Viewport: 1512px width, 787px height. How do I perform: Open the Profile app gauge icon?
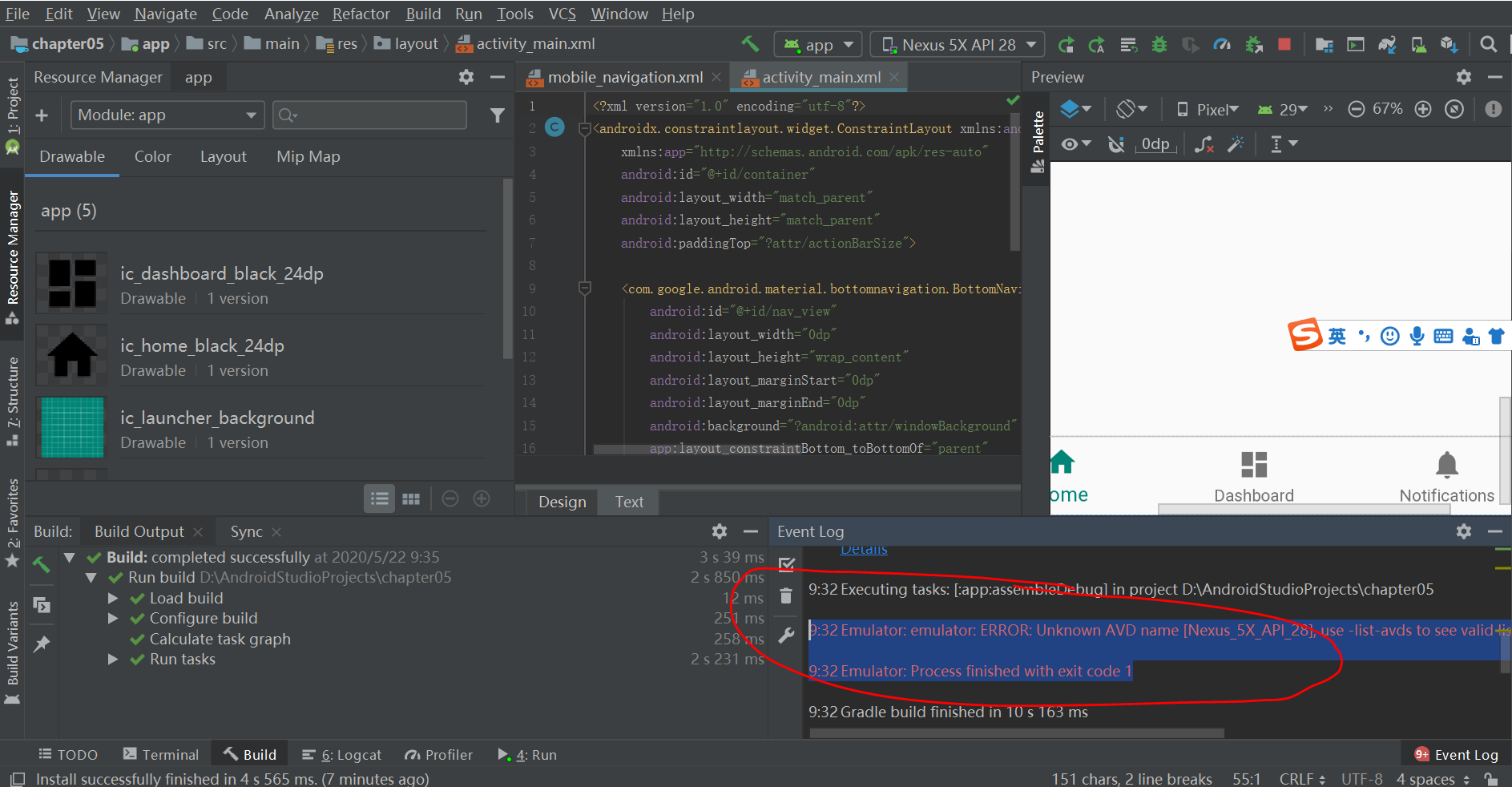[1222, 45]
